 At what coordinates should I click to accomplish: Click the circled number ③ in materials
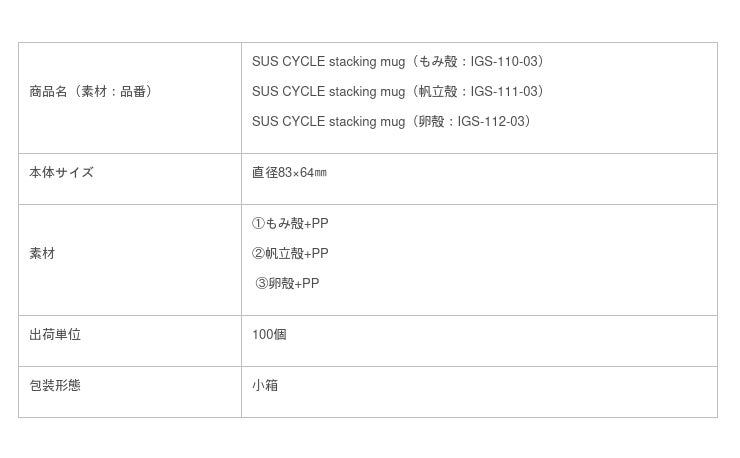click(x=262, y=284)
